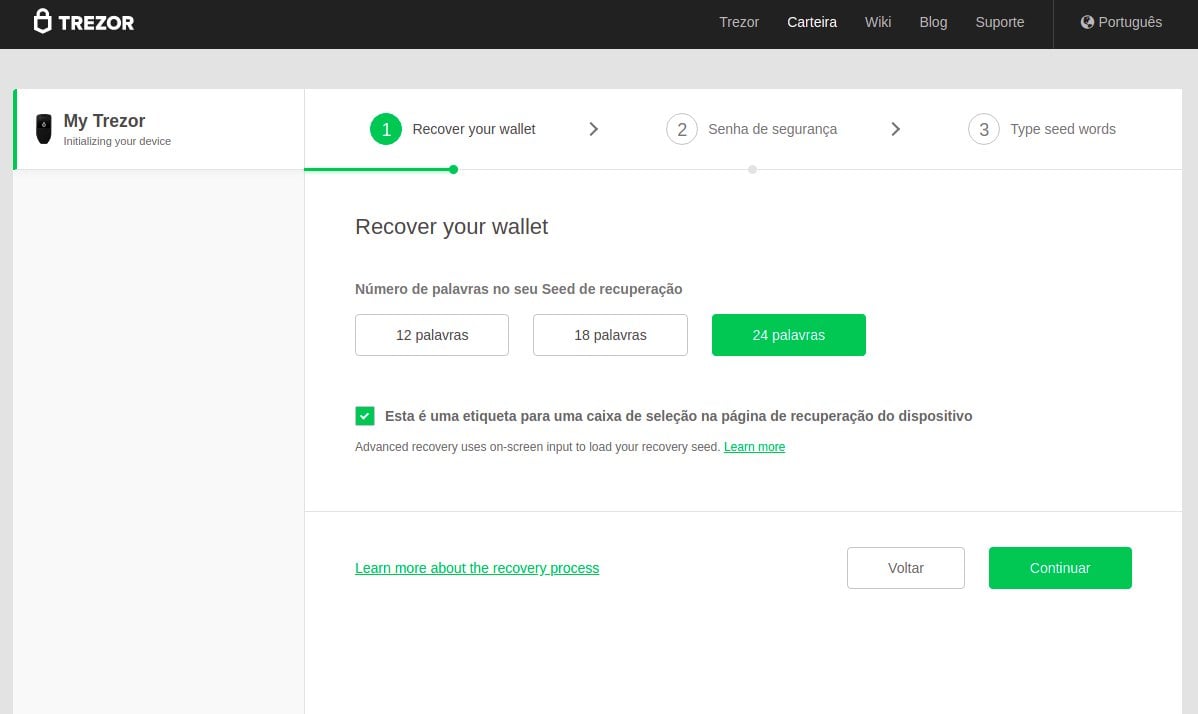Click Recover your wallet page heading

point(452,227)
